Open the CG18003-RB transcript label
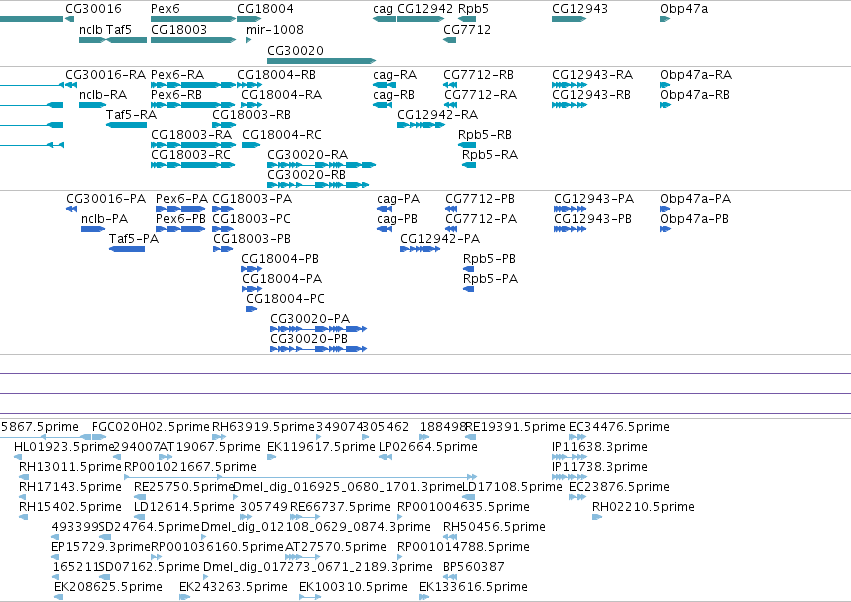The image size is (851, 602). pyautogui.click(x=251, y=115)
